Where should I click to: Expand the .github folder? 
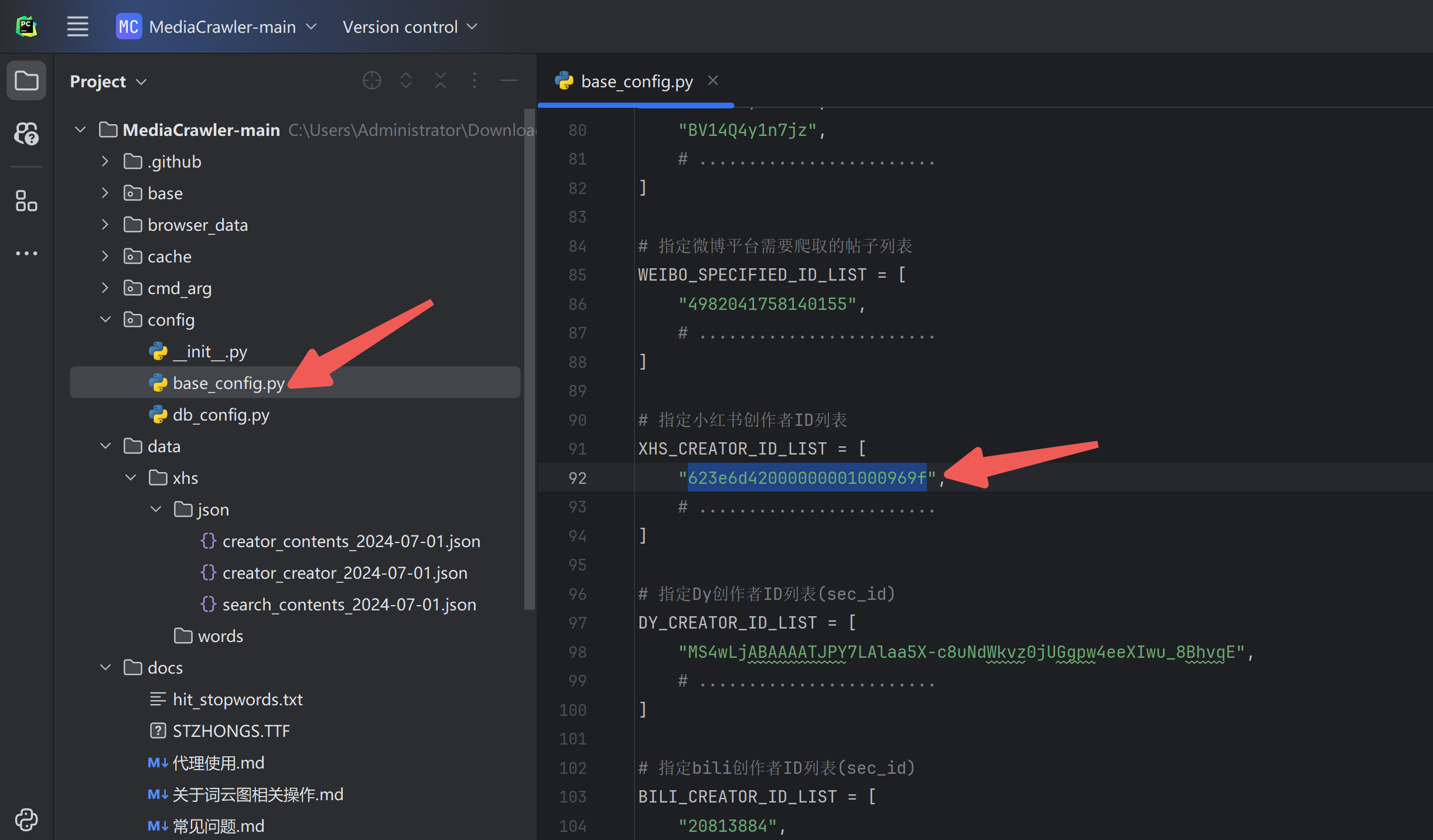105,161
